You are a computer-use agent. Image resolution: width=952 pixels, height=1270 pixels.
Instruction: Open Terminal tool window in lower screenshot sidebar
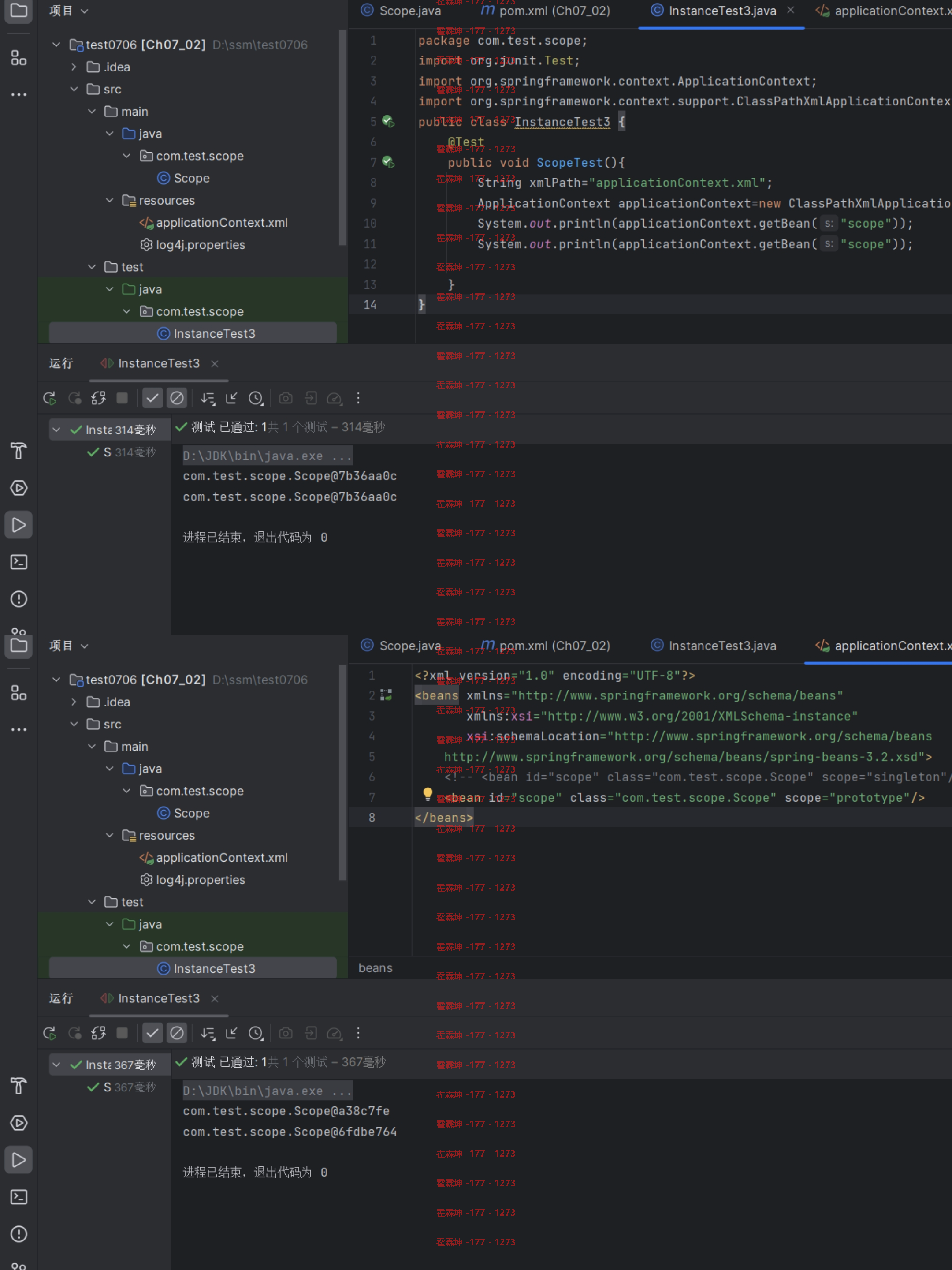tap(19, 1197)
